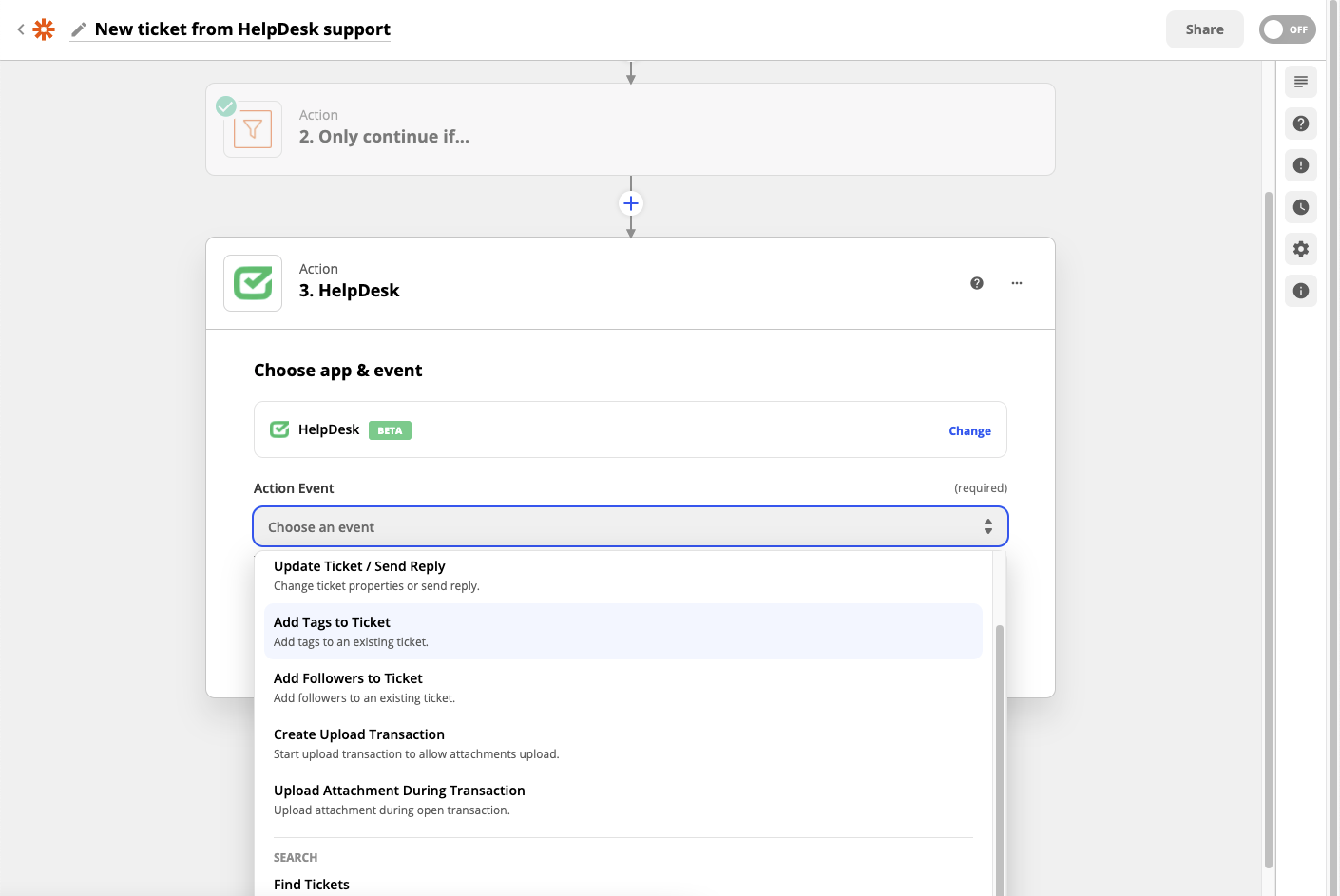The image size is (1340, 896).
Task: Open the HelpDesk app icon in step 3
Action: 253,283
